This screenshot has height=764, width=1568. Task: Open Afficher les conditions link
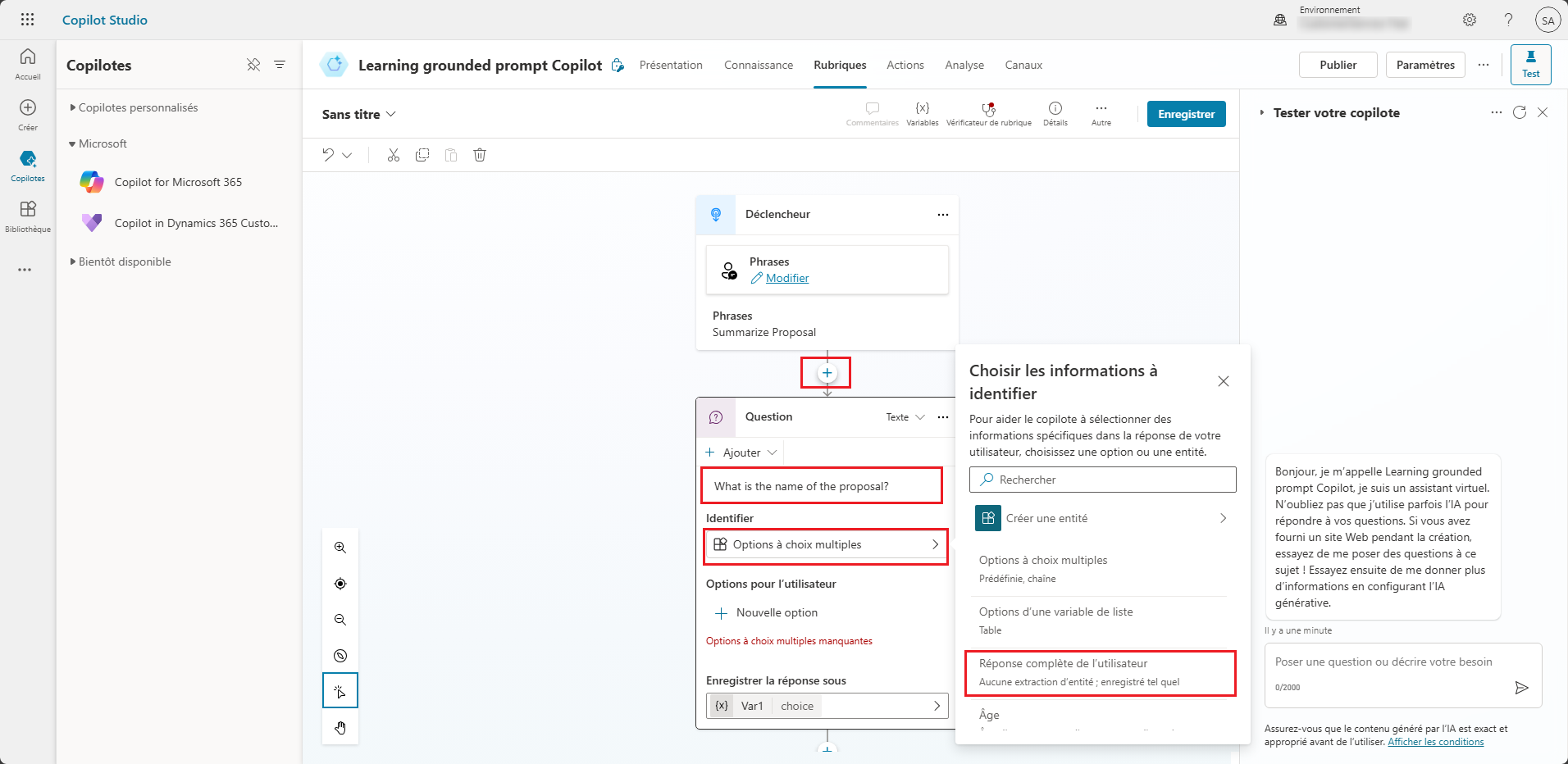[x=1436, y=742]
